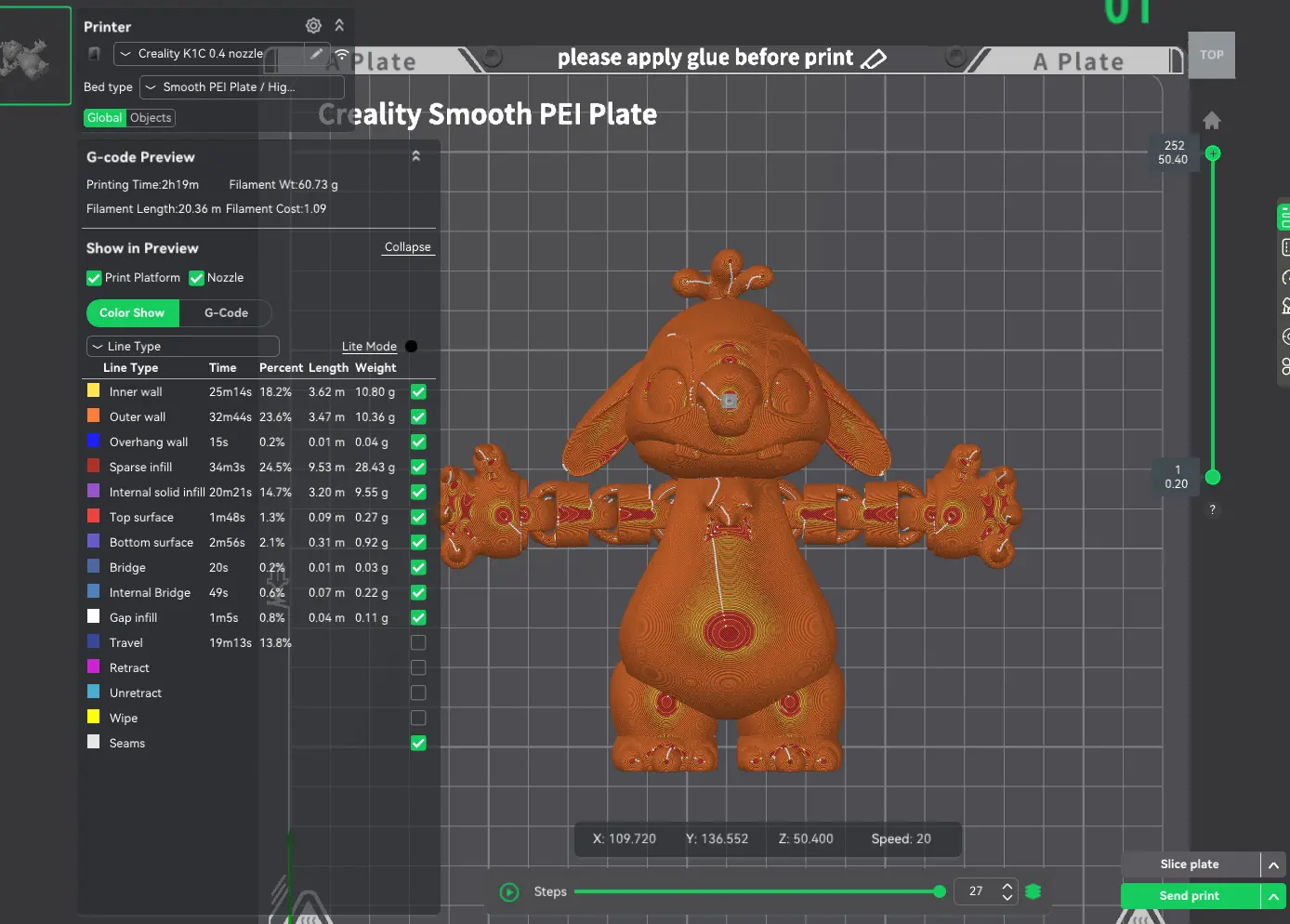
Task: Click the Wi-Fi printer connection icon
Action: (x=342, y=55)
